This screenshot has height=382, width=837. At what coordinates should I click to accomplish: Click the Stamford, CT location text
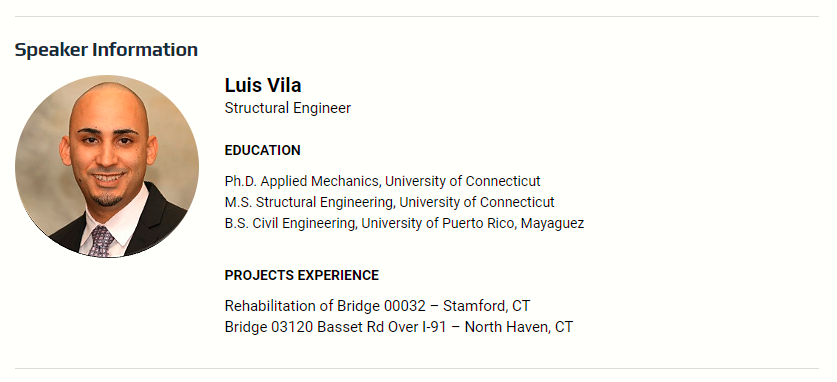point(486,306)
